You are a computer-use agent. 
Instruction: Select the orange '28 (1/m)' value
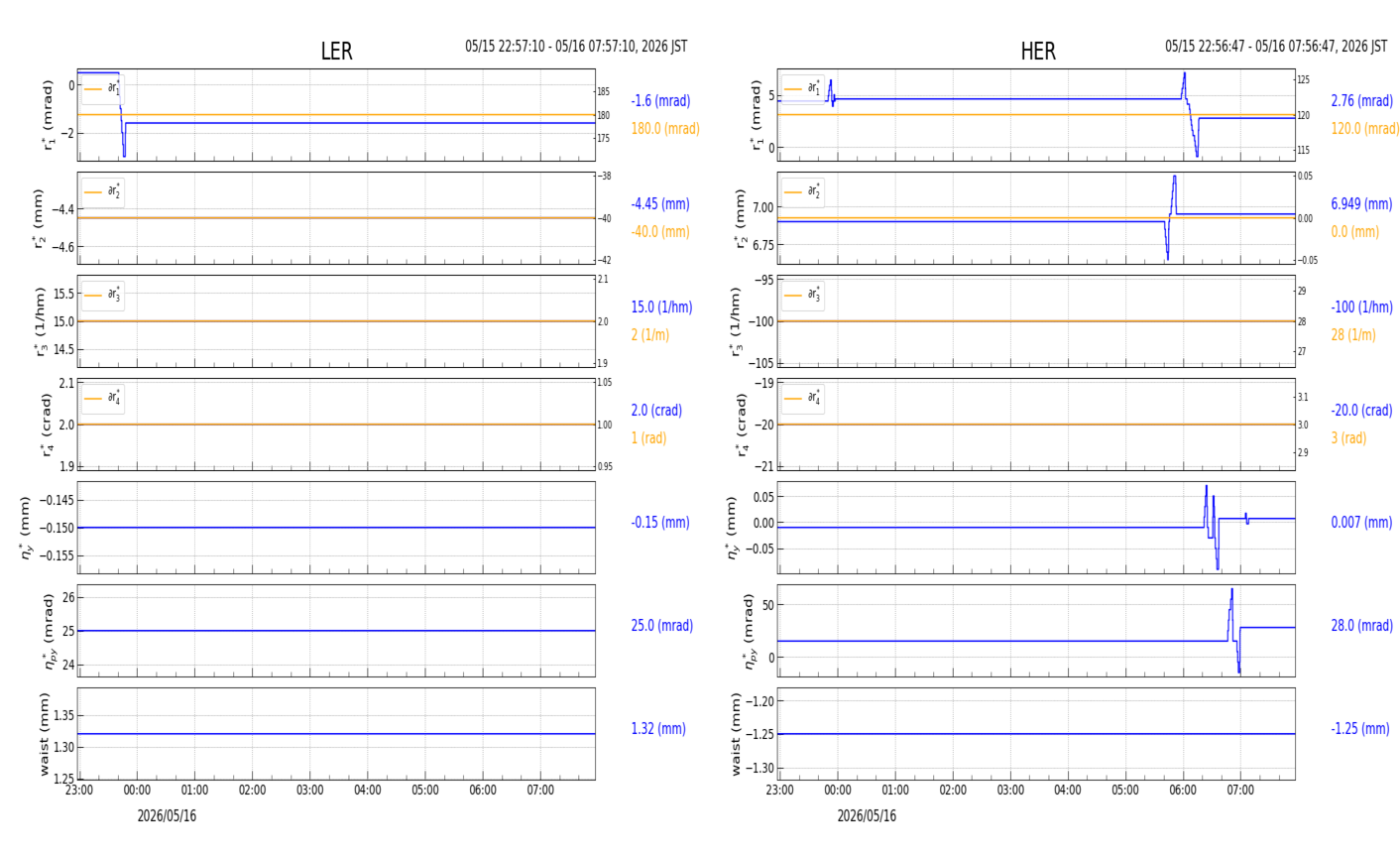point(1353,335)
